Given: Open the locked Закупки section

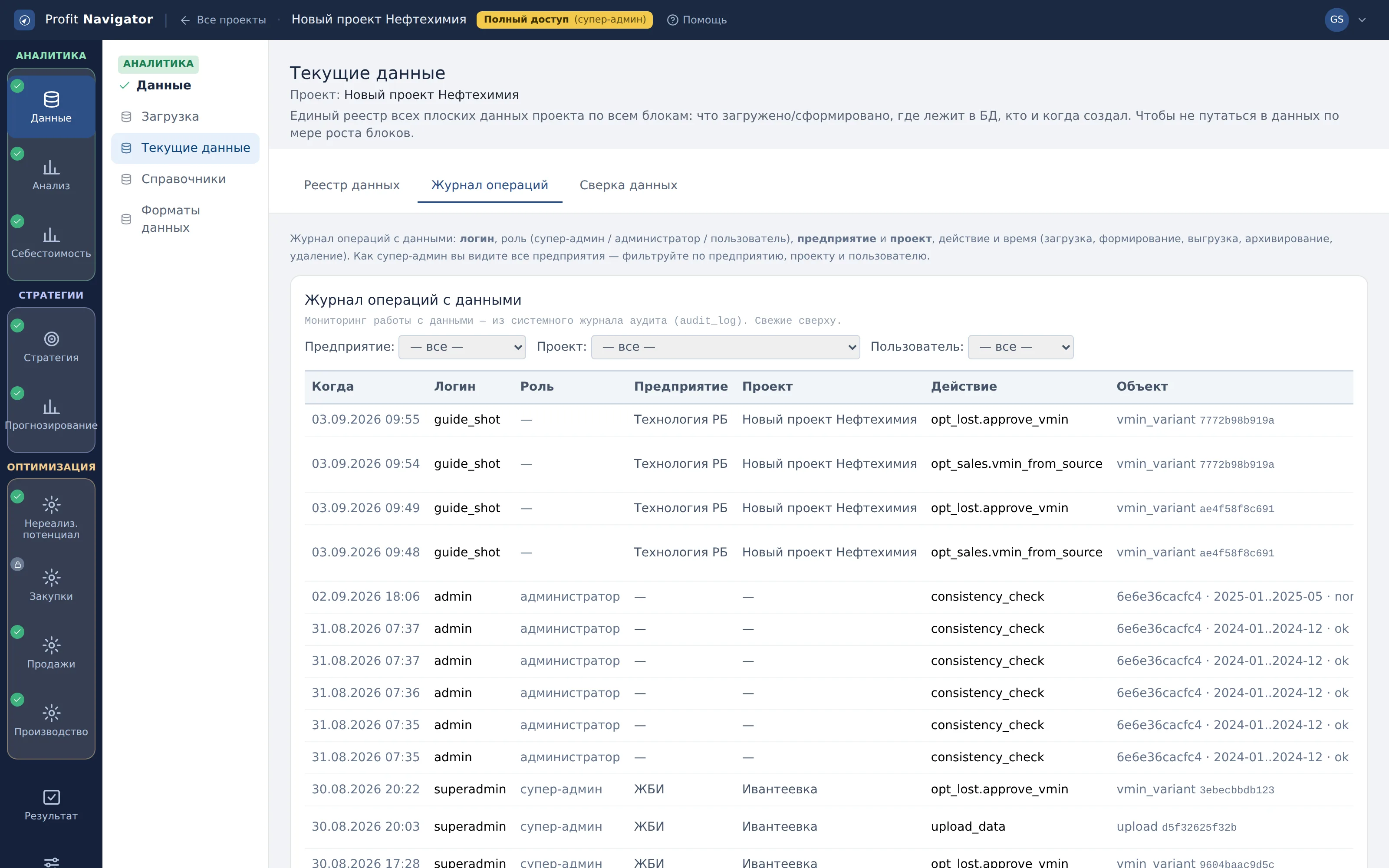Looking at the screenshot, I should (51, 585).
